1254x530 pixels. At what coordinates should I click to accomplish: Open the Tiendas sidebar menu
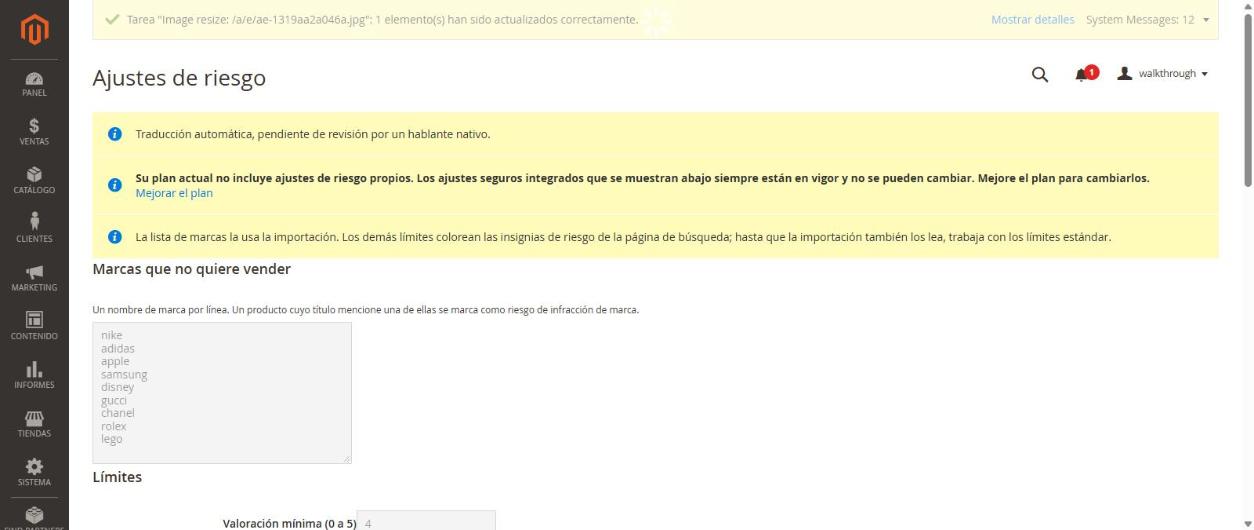34,423
